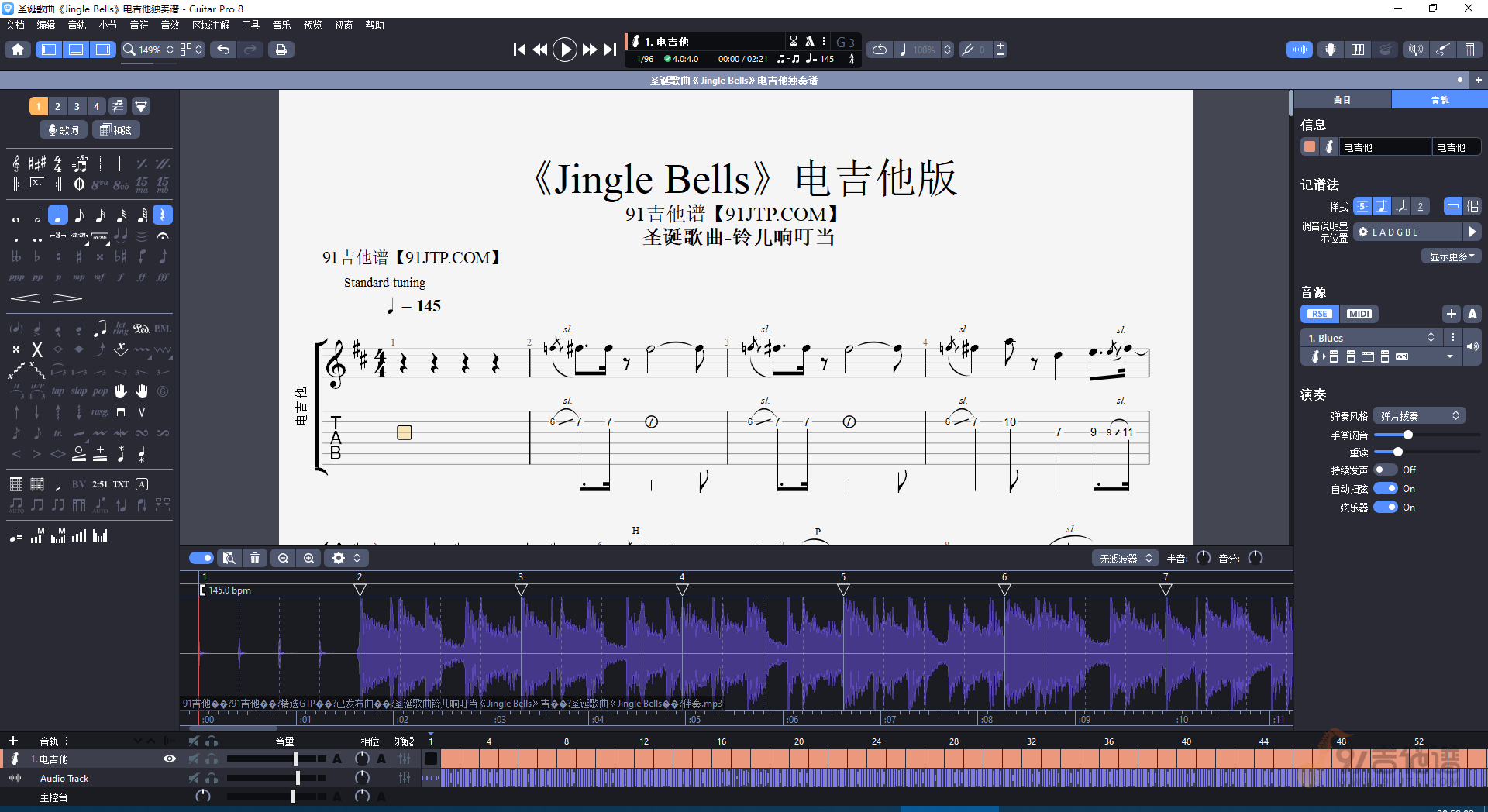Open the 1. Blues sound dropdown
The height and width of the screenshot is (812, 1488).
point(1371,338)
